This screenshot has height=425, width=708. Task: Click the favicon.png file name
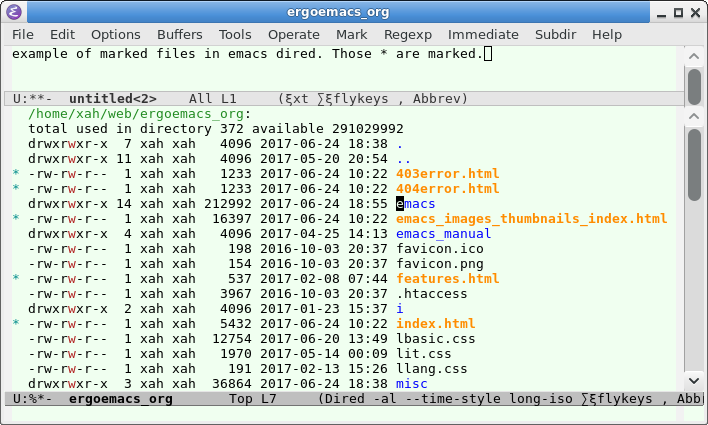440,264
